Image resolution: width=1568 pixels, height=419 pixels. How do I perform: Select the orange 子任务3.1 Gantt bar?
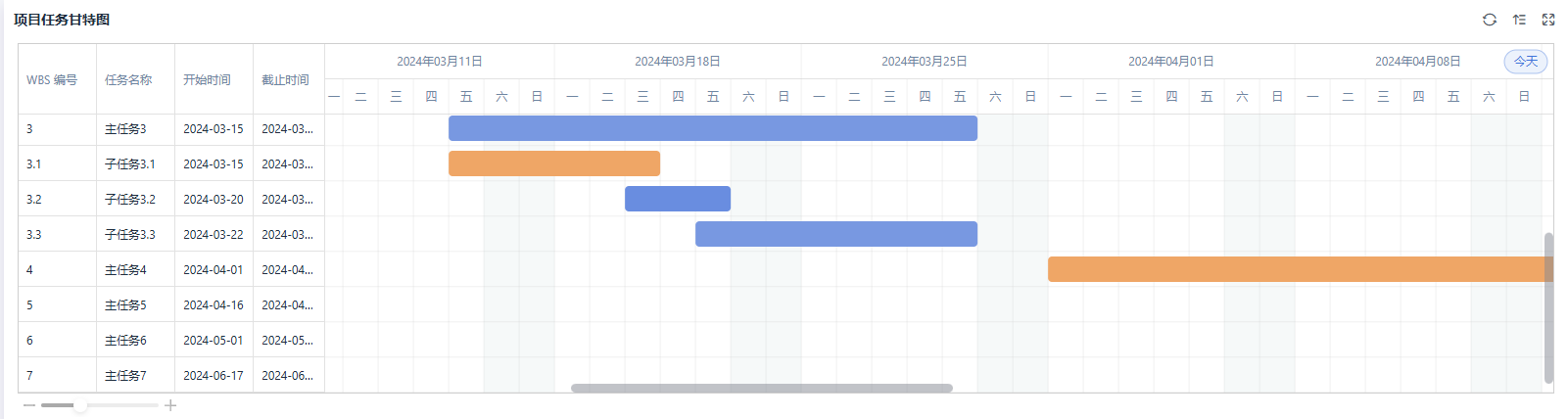[x=553, y=163]
